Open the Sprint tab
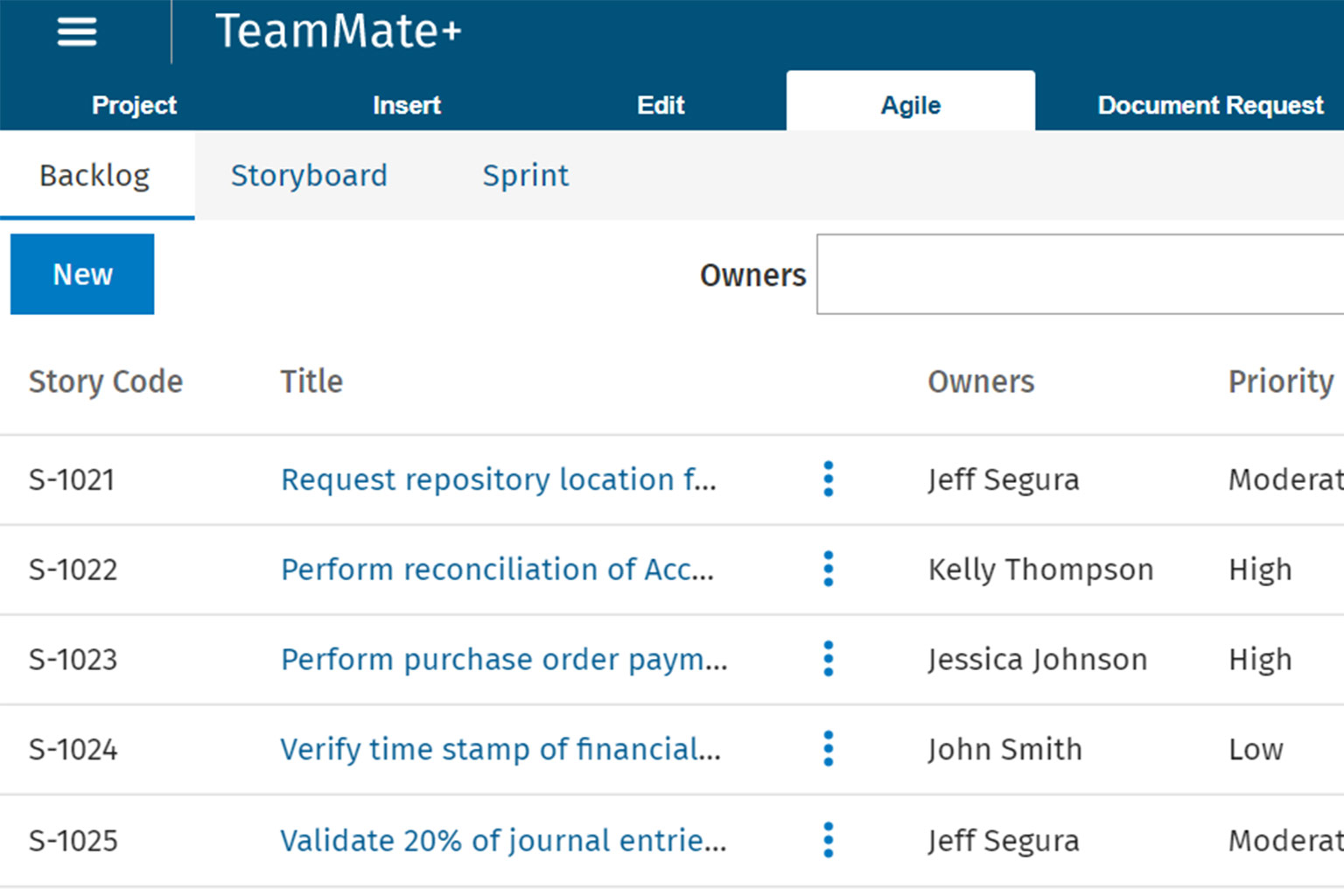This screenshot has width=1344, height=896. click(x=525, y=176)
